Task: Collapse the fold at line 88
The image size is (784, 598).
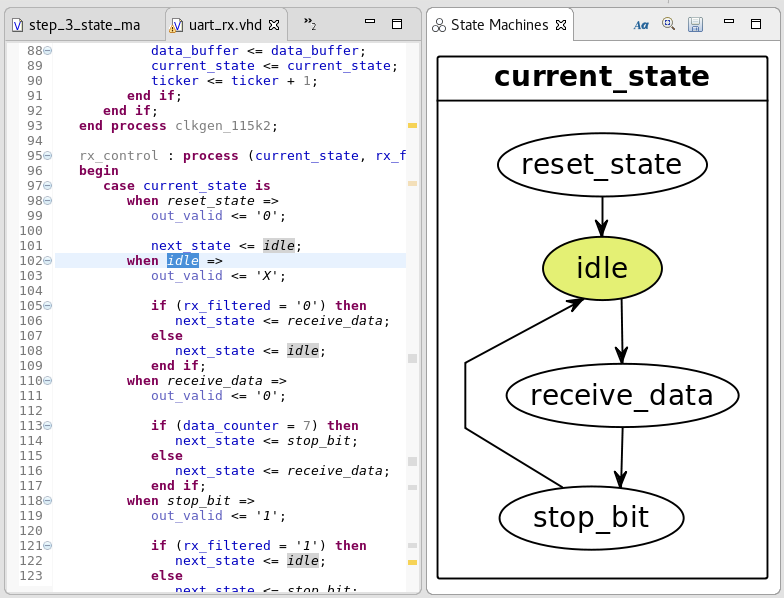Action: 48,50
